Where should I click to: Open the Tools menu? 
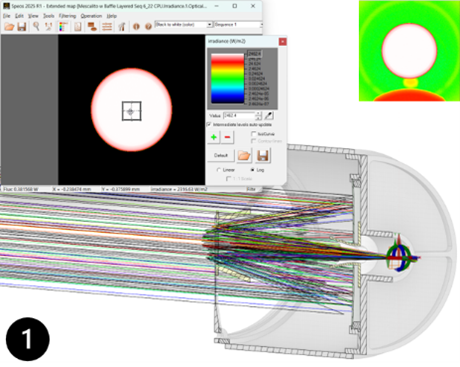tap(49, 16)
